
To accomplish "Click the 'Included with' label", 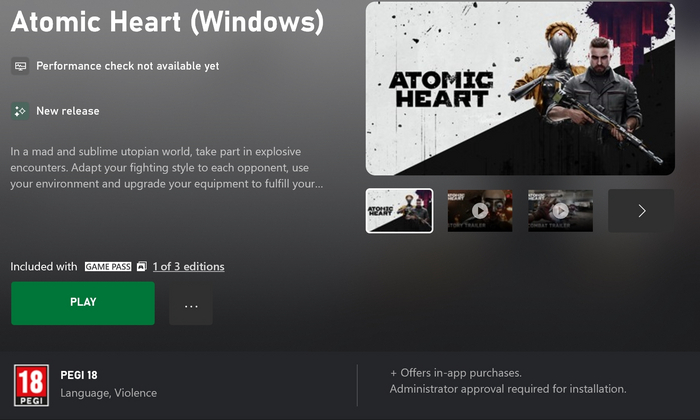I will pos(44,266).
